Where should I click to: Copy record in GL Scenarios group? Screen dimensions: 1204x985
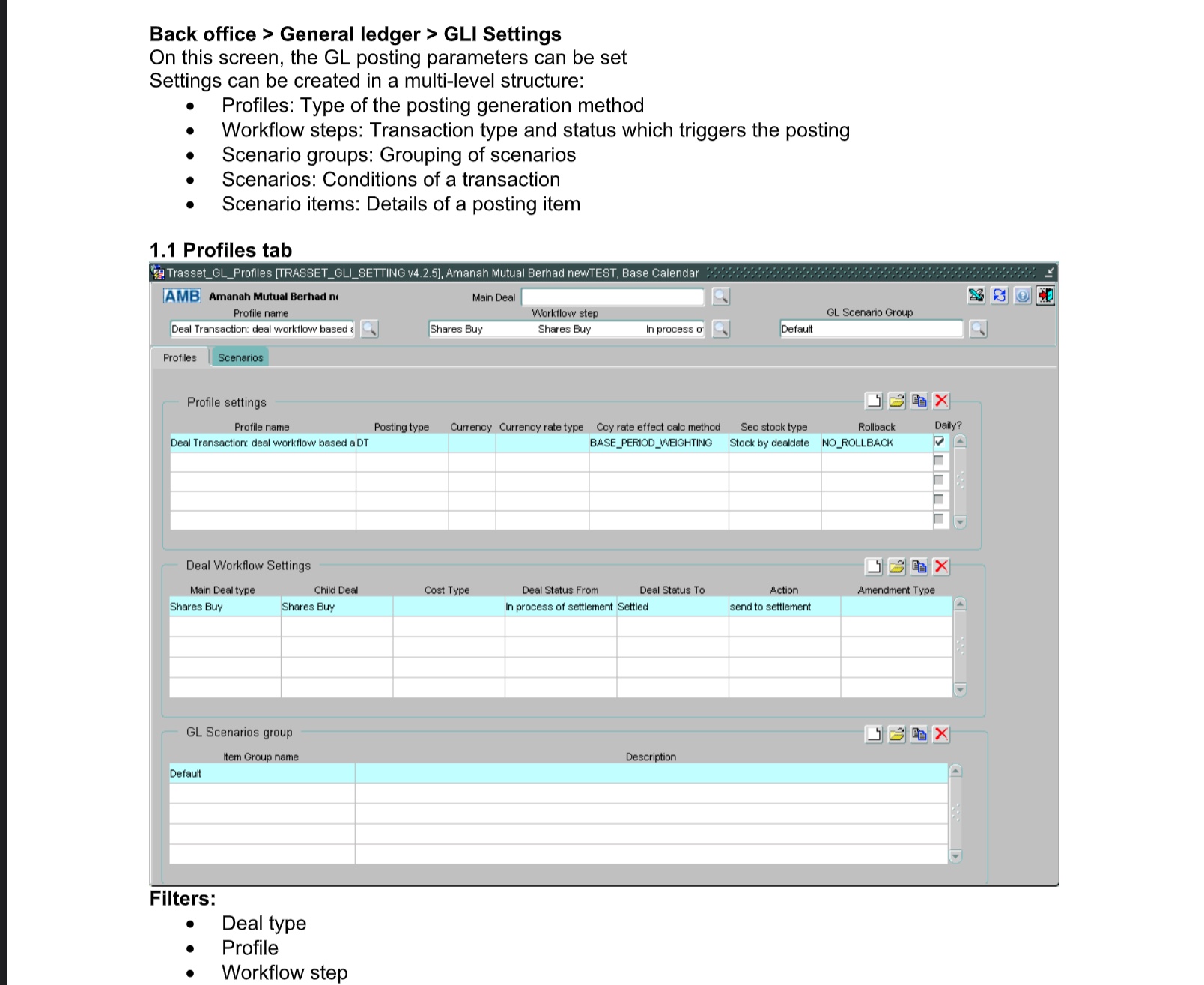click(919, 734)
